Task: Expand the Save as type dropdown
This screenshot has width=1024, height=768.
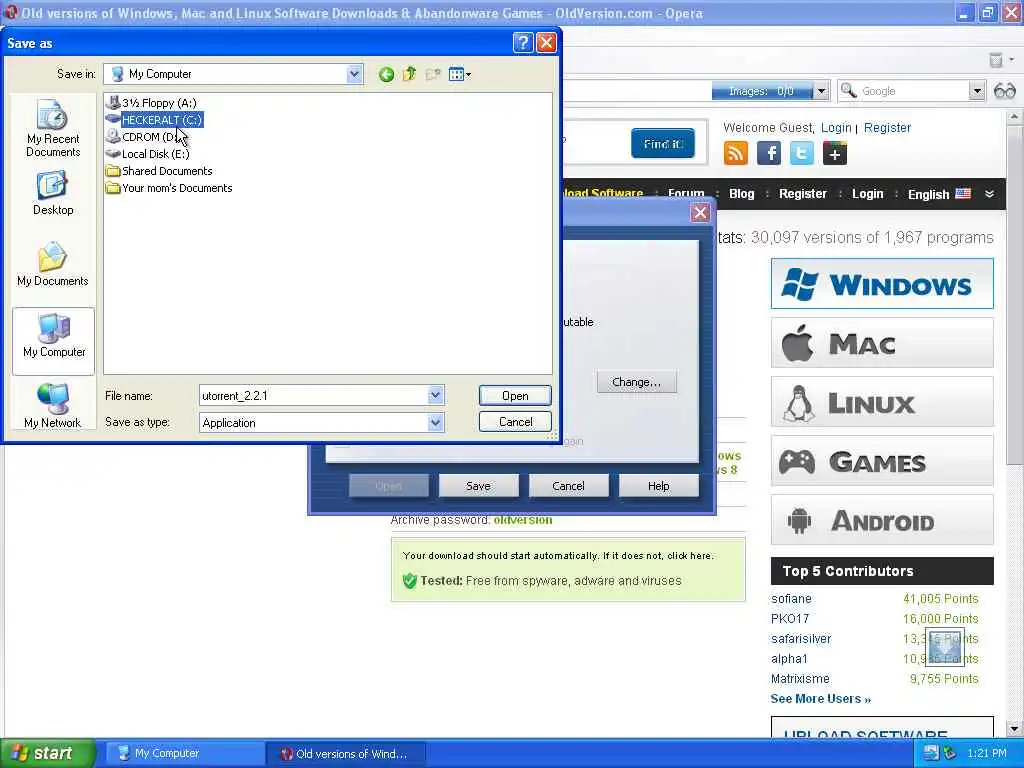Action: [x=436, y=423]
